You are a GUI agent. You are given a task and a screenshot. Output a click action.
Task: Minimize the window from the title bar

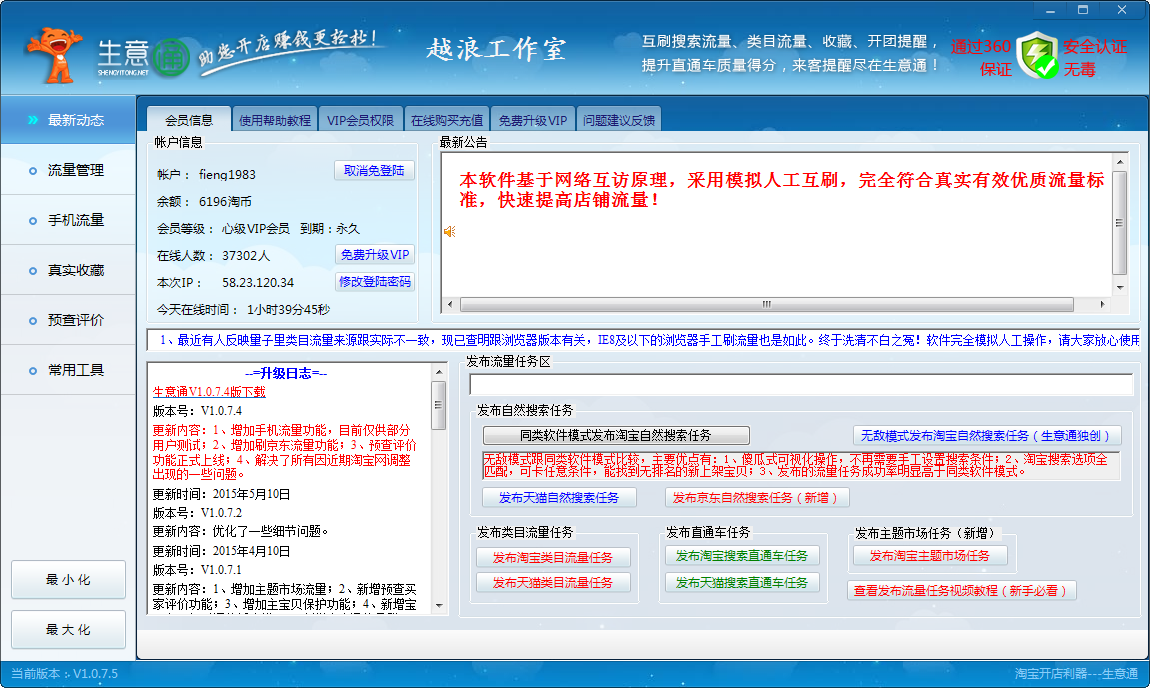coord(1050,10)
